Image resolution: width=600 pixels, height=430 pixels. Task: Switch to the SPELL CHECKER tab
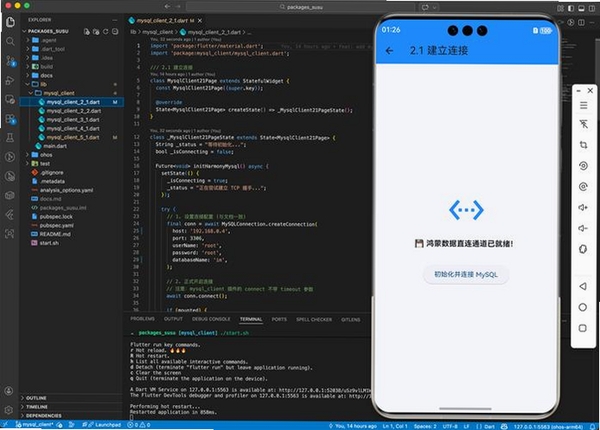click(314, 319)
